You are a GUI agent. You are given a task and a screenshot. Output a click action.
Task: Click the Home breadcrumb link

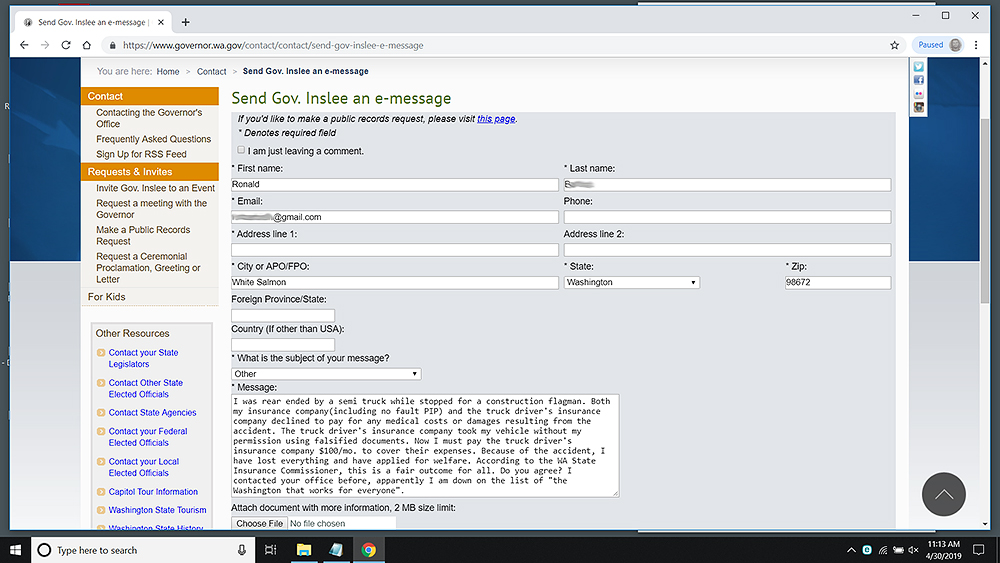167,72
